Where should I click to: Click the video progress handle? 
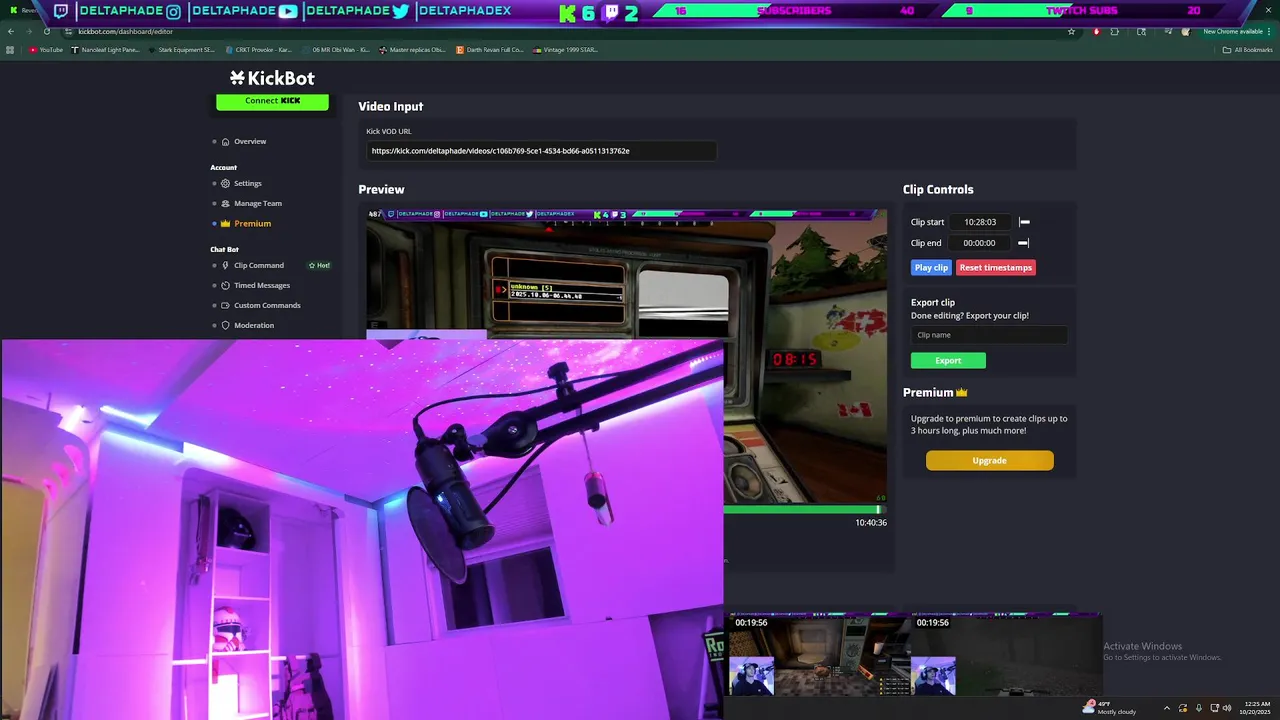tap(878, 510)
